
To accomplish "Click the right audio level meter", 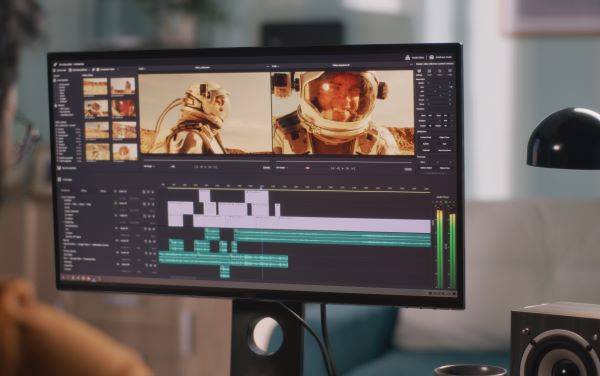I will (x=452, y=251).
